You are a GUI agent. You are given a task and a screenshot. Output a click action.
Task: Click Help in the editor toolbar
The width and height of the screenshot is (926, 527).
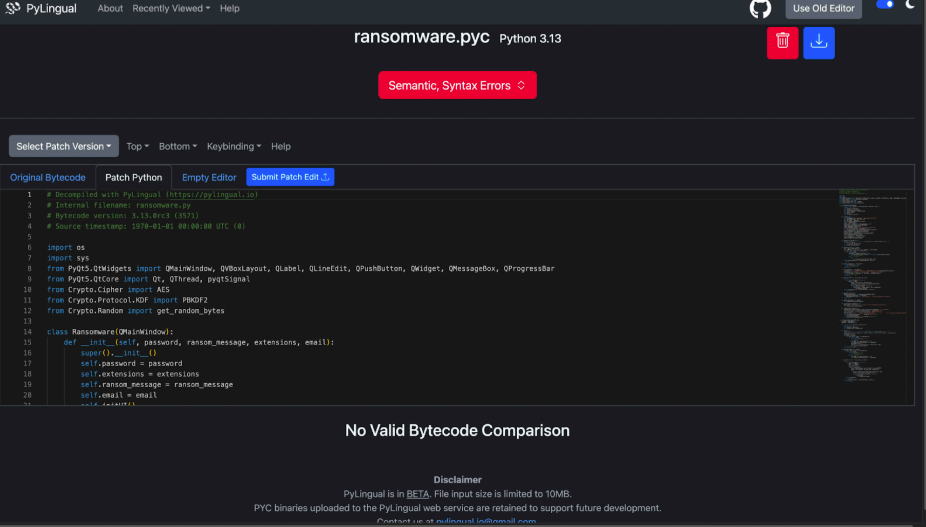281,146
